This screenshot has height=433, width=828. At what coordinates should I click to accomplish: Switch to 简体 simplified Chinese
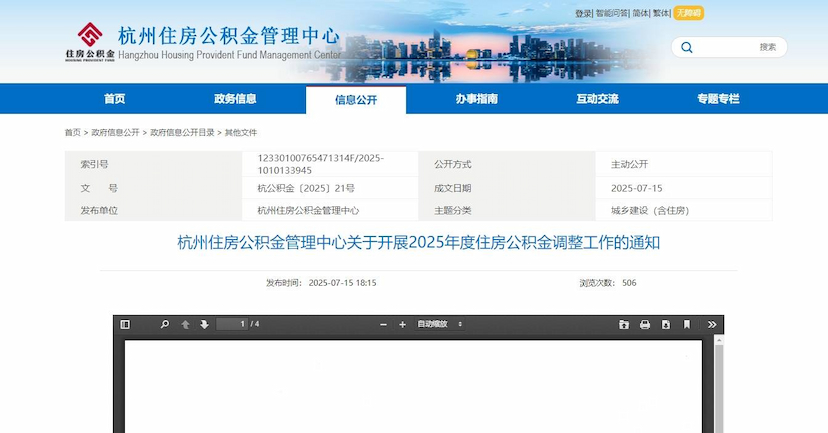tap(641, 13)
